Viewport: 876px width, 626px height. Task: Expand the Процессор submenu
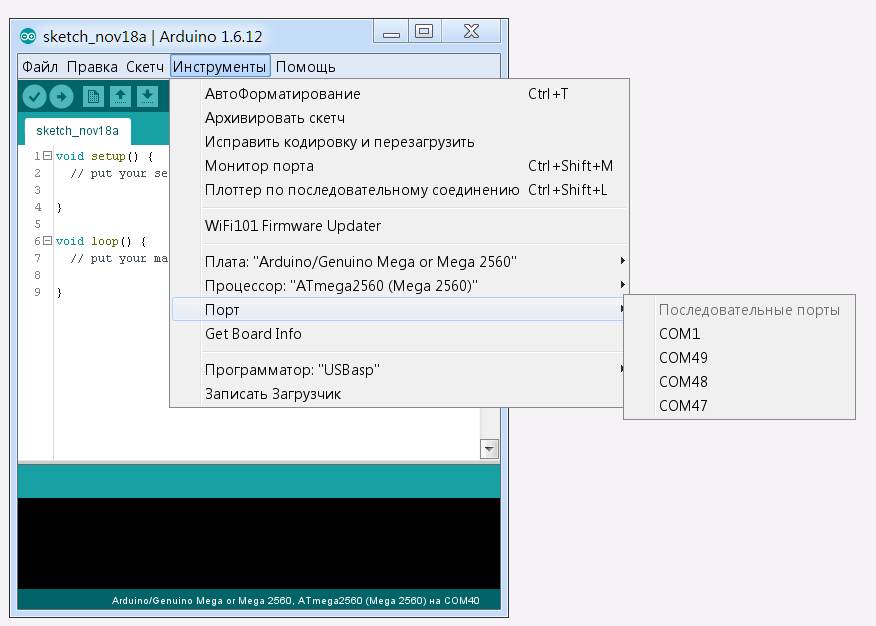[341, 286]
